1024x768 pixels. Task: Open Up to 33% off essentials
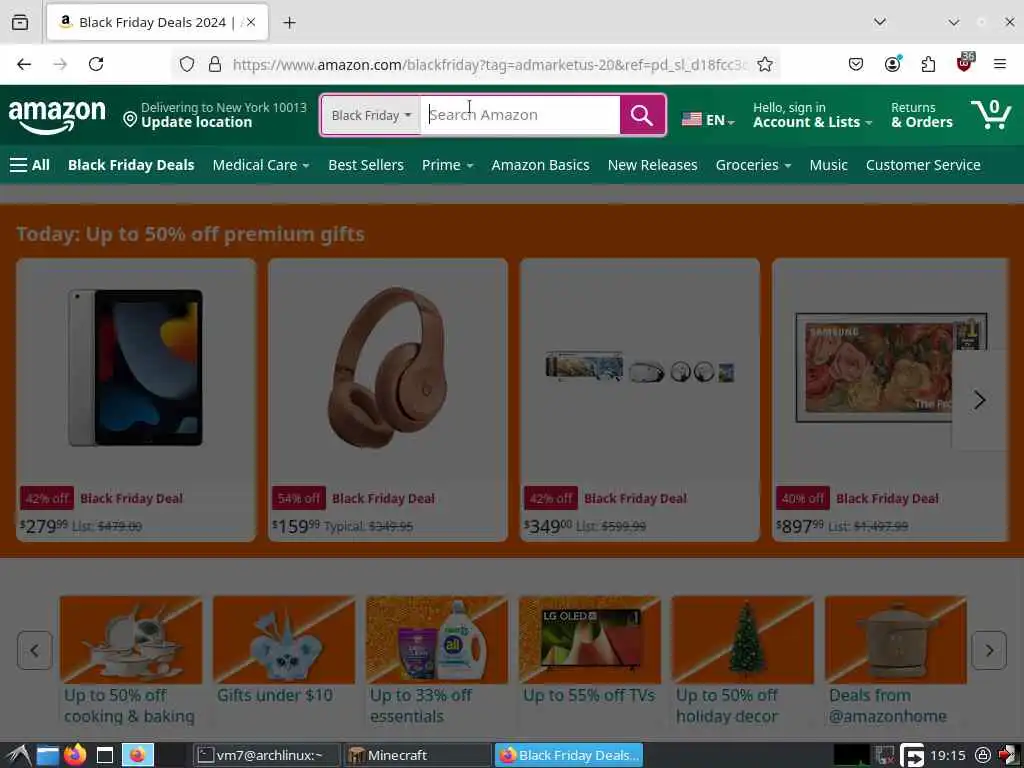point(436,660)
